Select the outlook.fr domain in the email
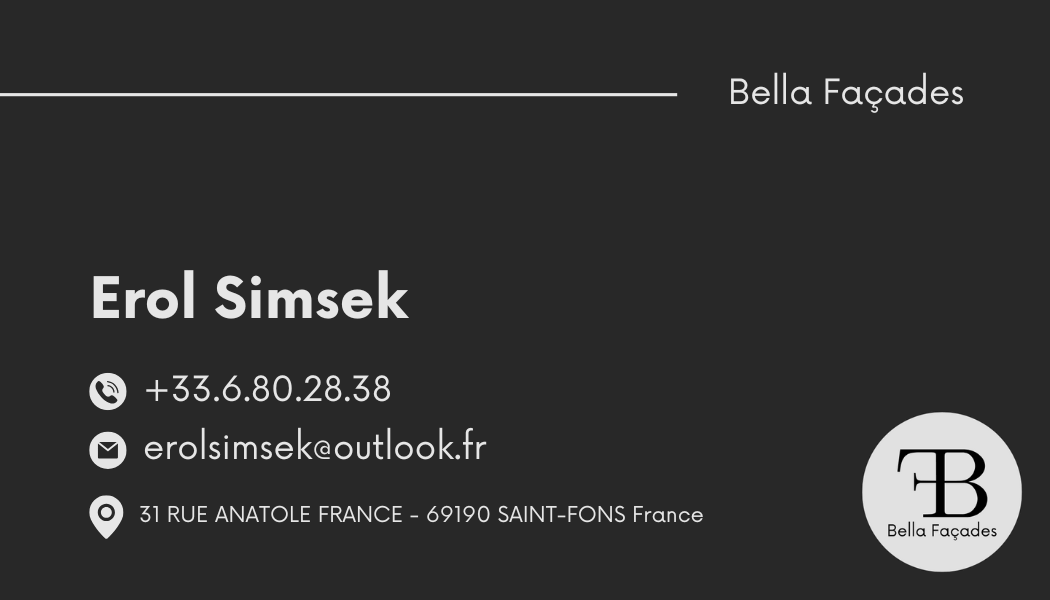This screenshot has width=1050, height=600. (x=410, y=447)
